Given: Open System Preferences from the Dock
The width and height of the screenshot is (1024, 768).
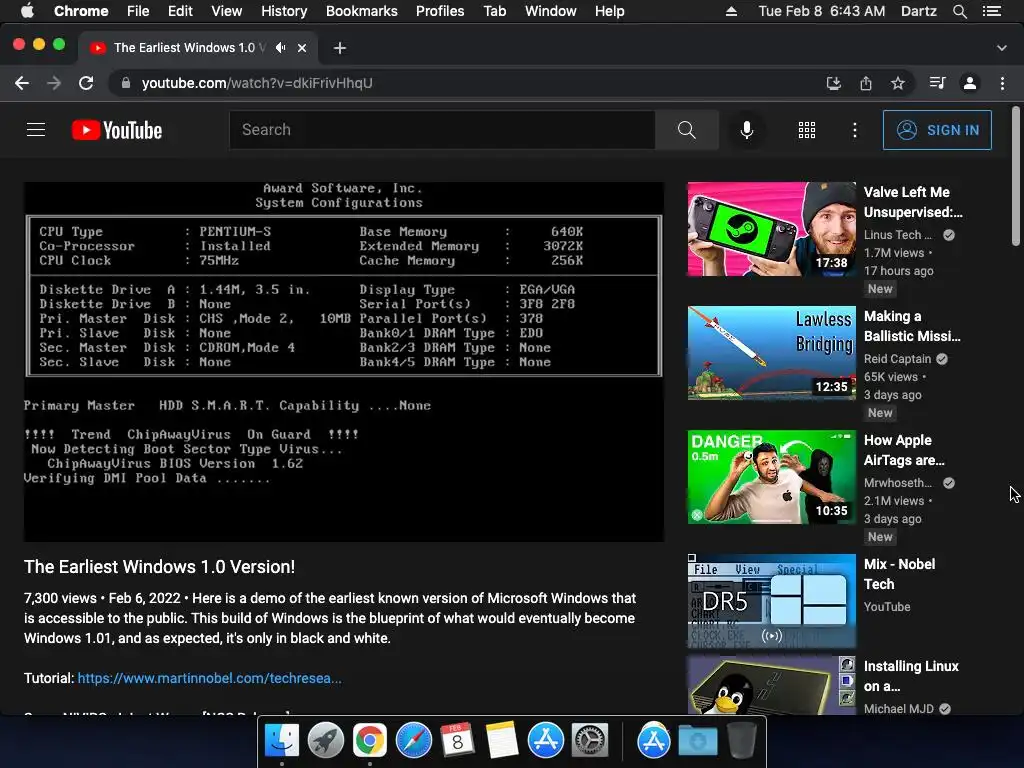Looking at the screenshot, I should point(590,741).
